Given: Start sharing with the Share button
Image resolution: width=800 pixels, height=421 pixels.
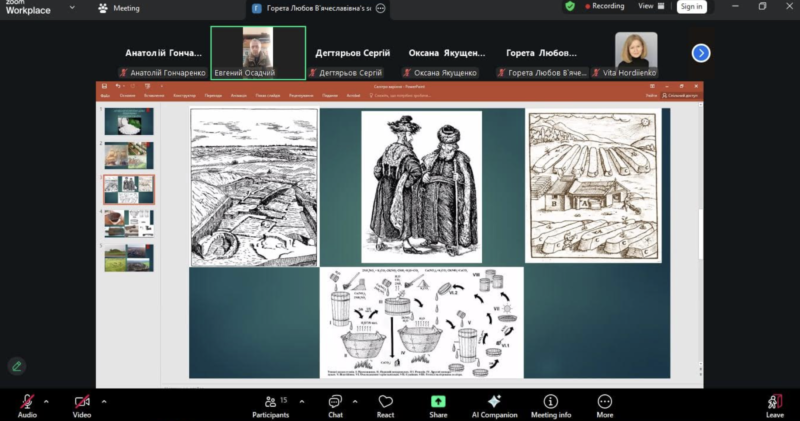Looking at the screenshot, I should pos(438,402).
